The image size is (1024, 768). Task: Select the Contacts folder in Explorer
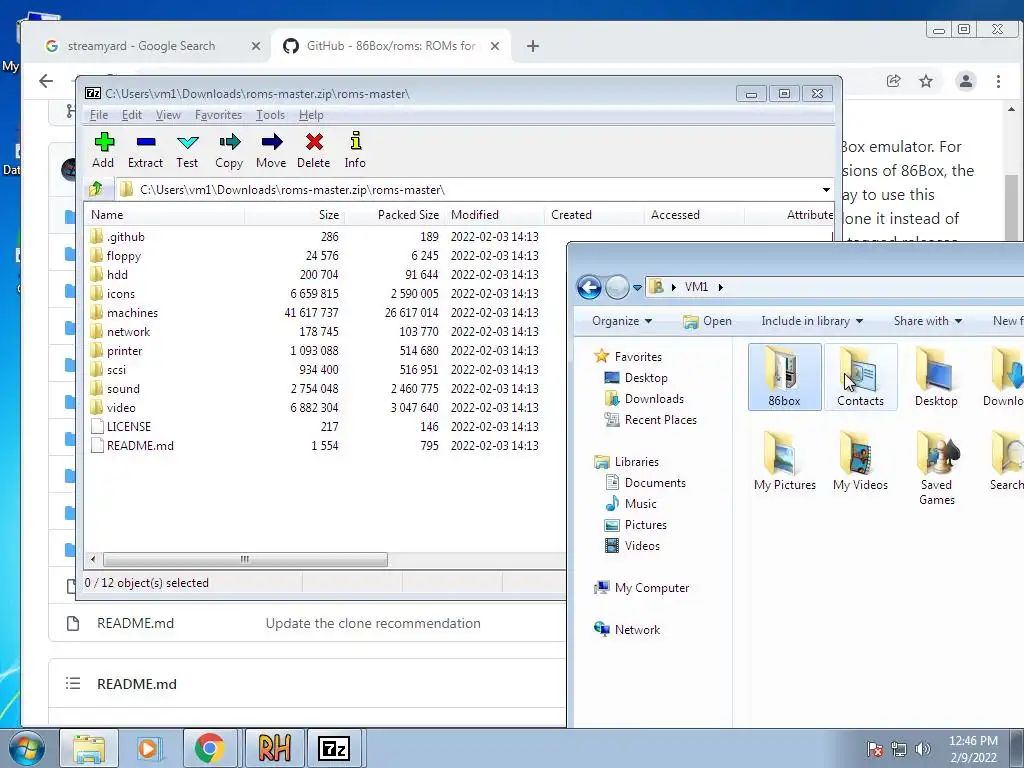[x=860, y=377]
